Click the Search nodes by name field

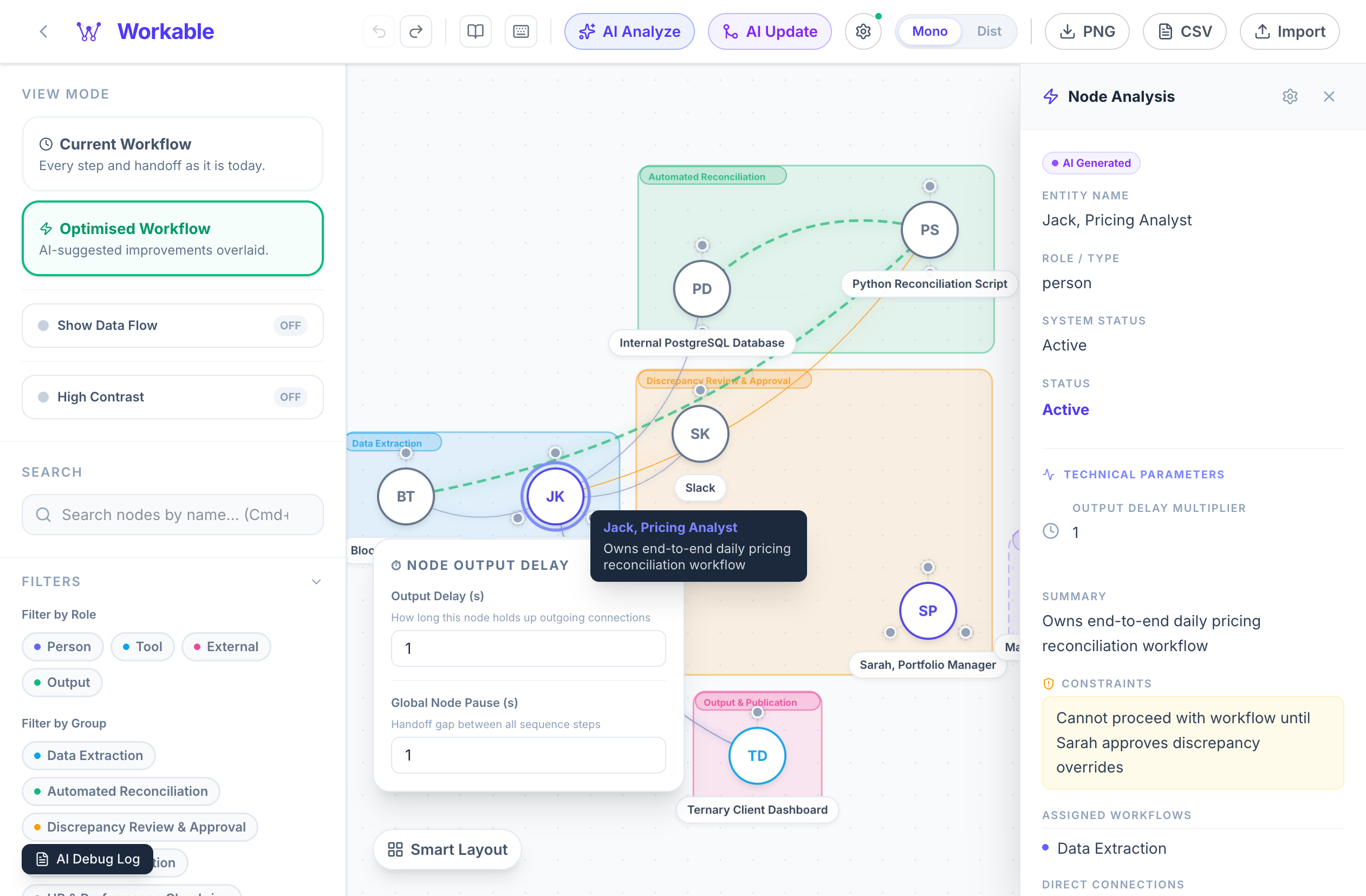[172, 515]
